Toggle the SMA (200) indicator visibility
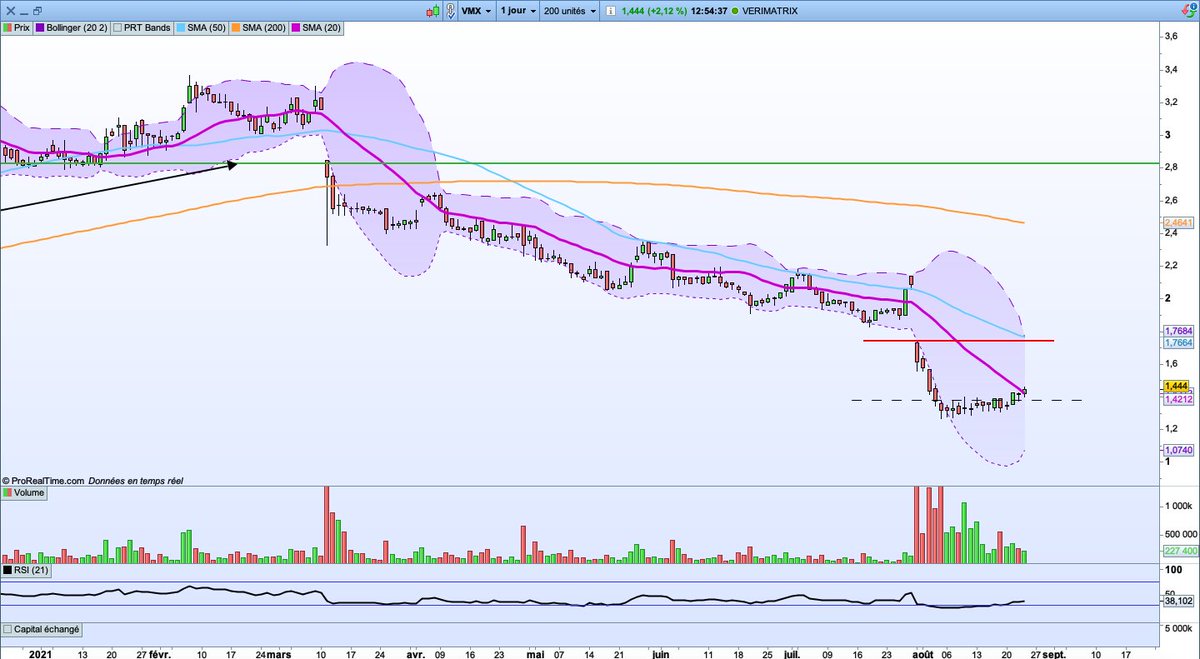This screenshot has width=1200, height=659. click(x=235, y=27)
